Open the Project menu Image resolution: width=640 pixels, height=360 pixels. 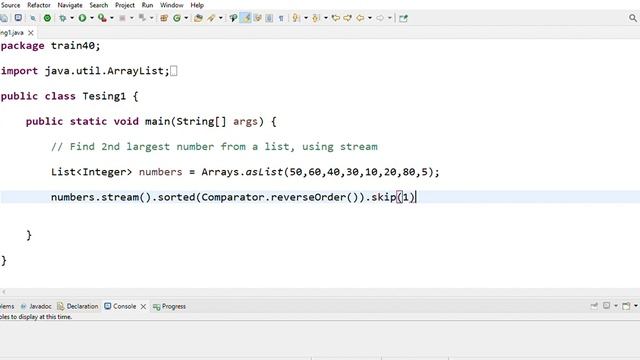point(124,5)
